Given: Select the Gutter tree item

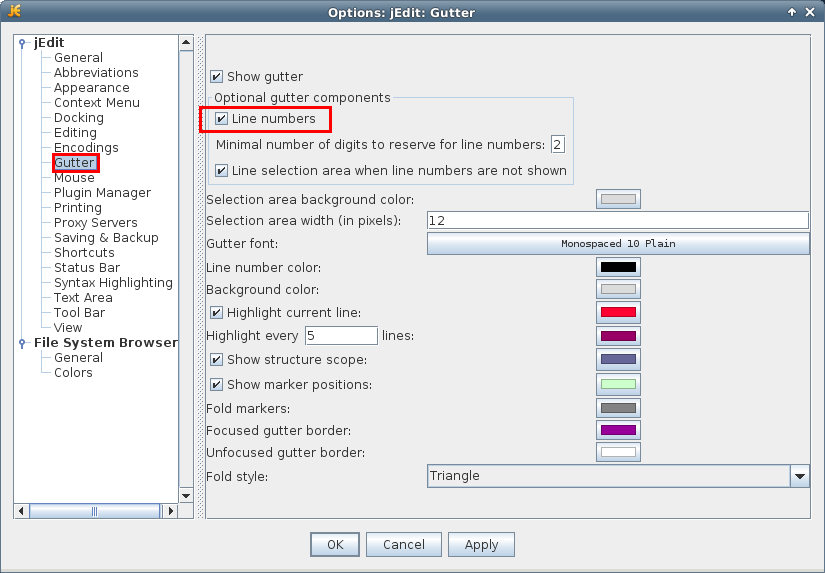Looking at the screenshot, I should 75,163.
